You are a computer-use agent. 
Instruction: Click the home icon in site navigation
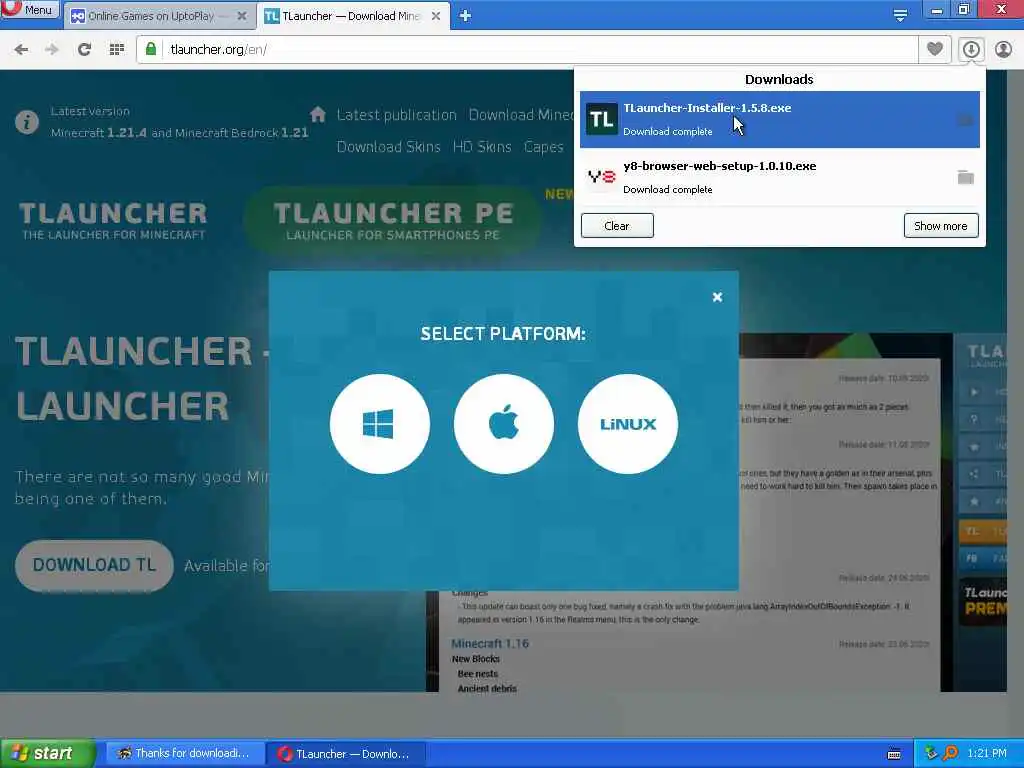[318, 114]
